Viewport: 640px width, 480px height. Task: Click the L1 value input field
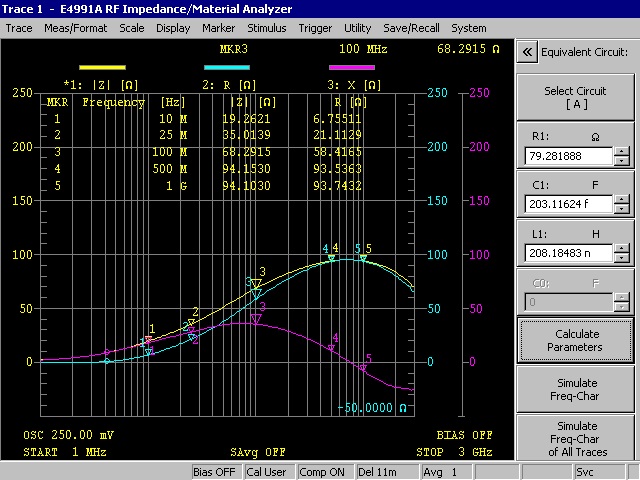tap(569, 253)
